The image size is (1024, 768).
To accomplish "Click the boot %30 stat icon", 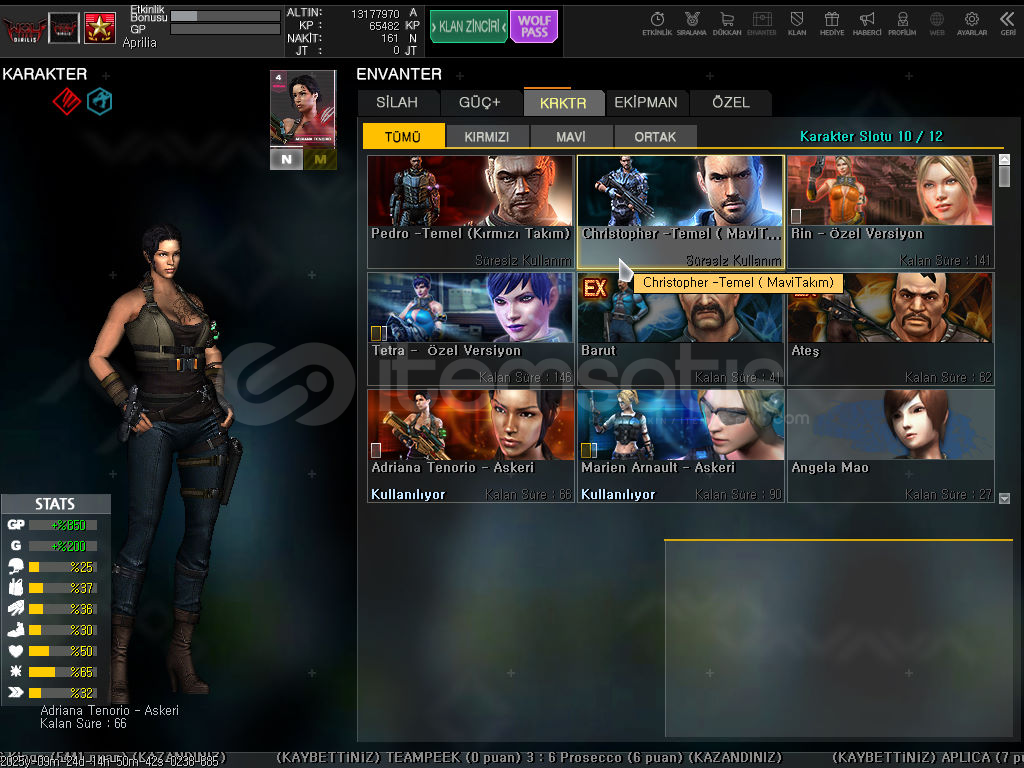I will click(x=16, y=630).
